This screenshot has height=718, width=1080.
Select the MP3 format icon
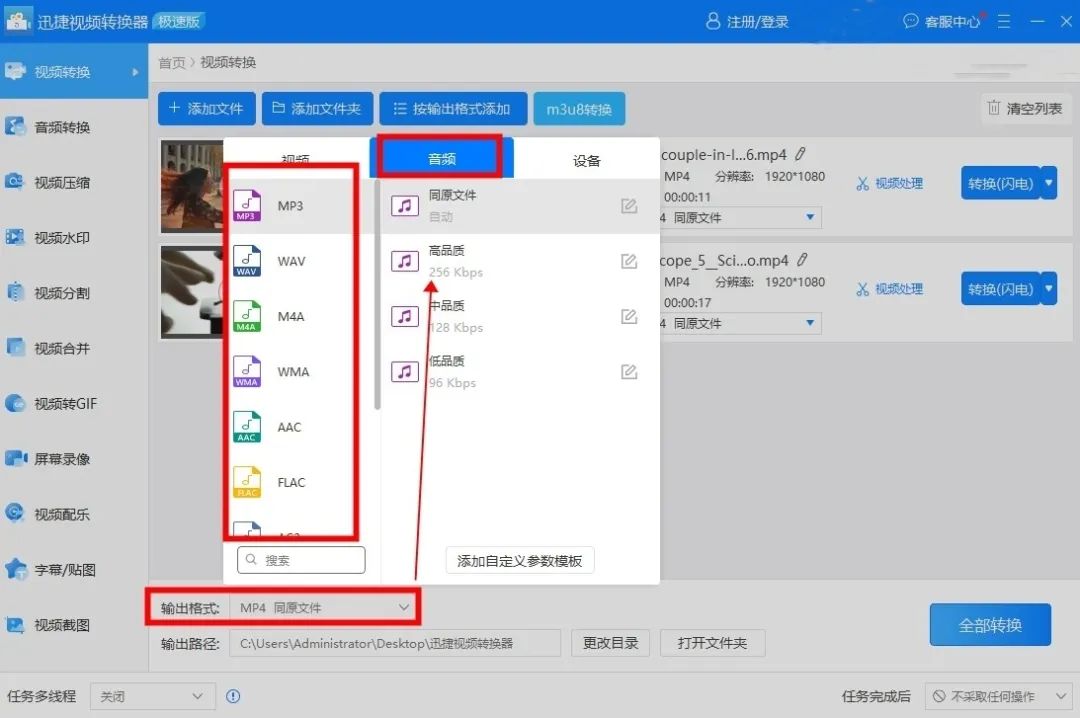point(247,206)
